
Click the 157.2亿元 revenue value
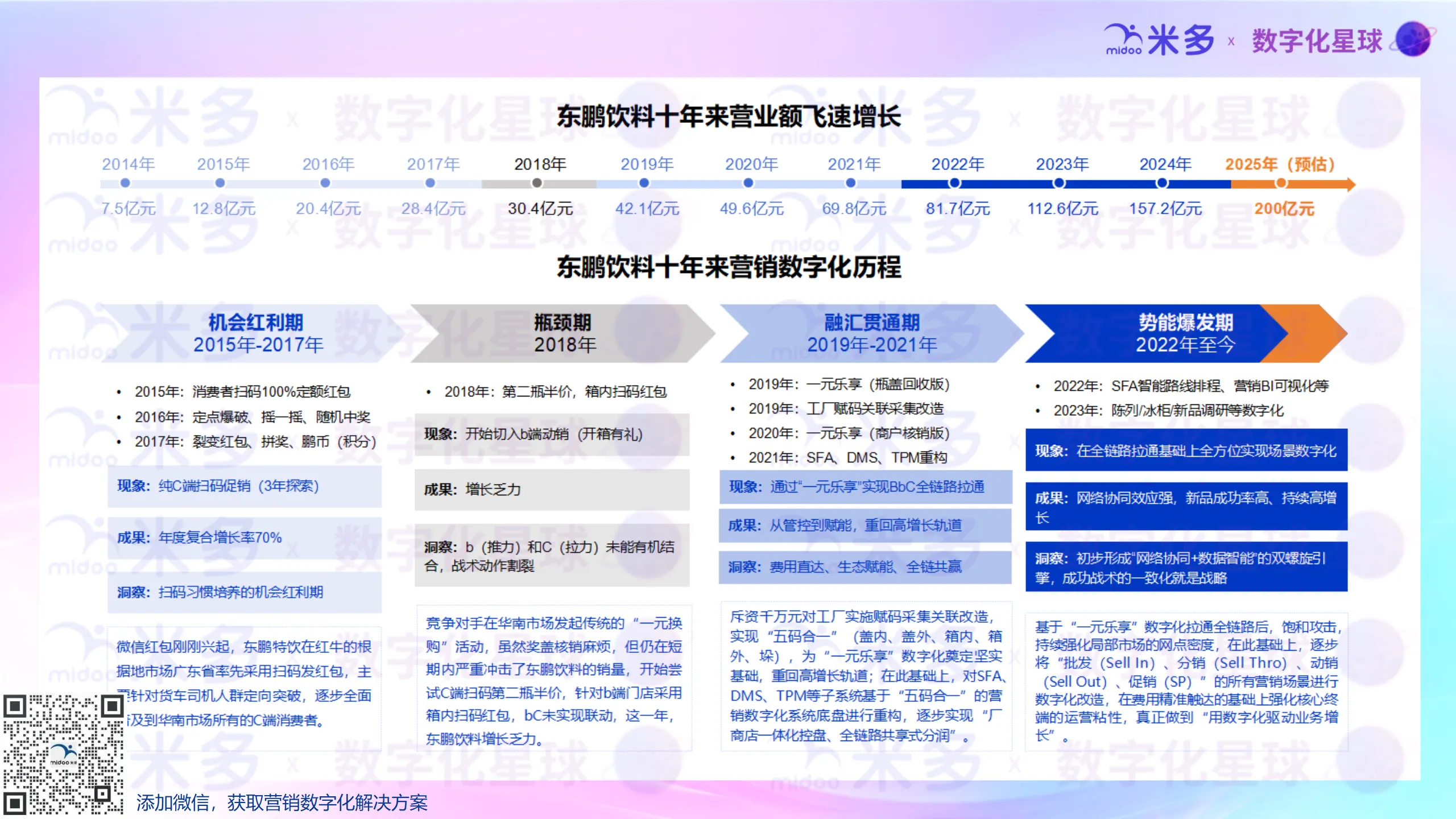tap(1165, 209)
